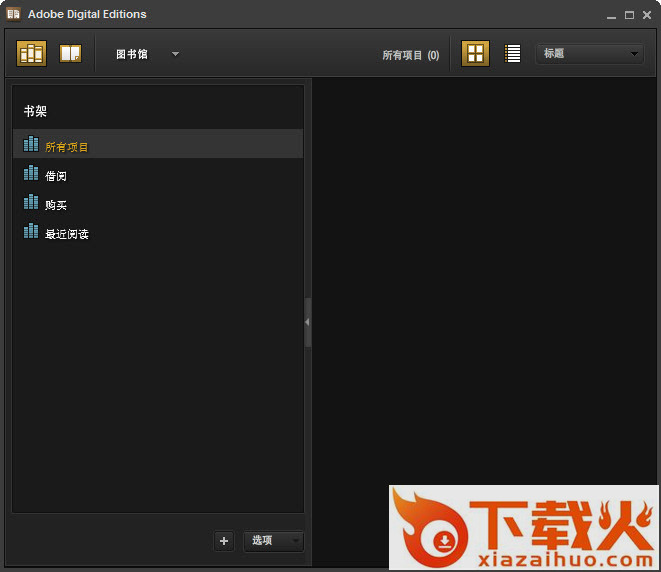The image size is (661, 572).
Task: Click the Adobe Digital Editions app icon
Action: (13, 14)
